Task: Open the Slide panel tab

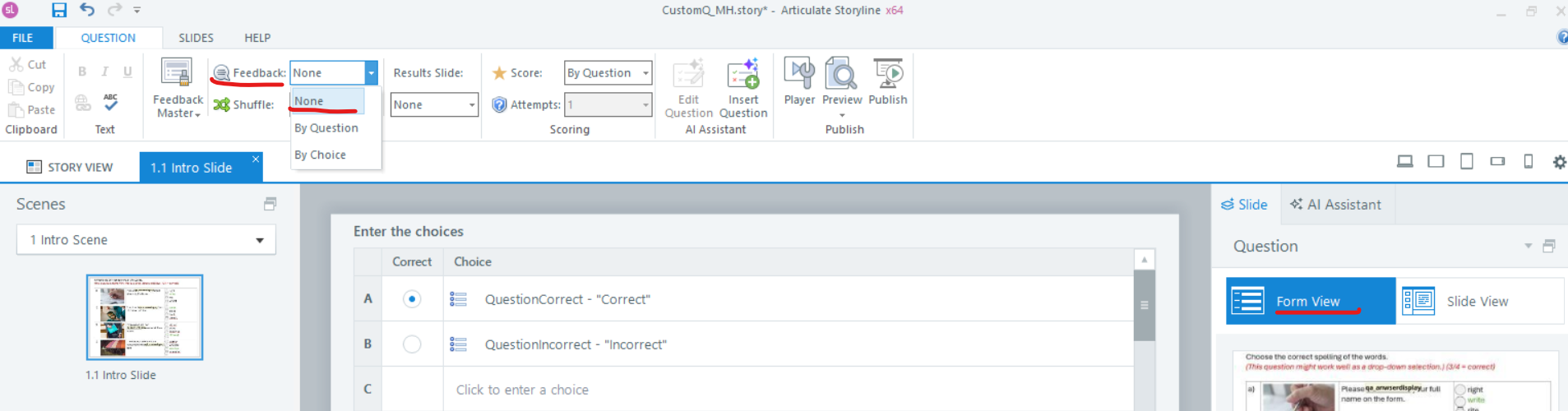Action: (x=1245, y=205)
